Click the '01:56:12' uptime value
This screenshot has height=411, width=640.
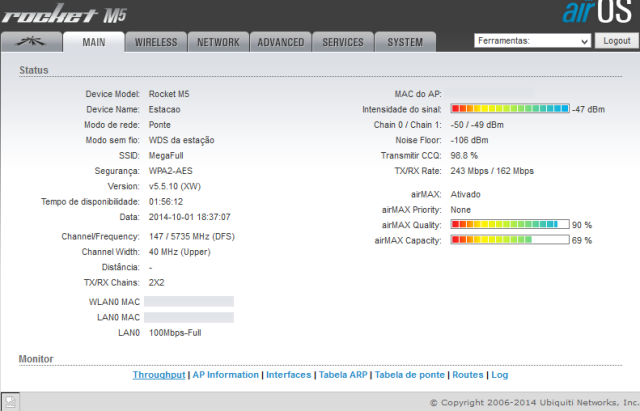pyautogui.click(x=166, y=202)
